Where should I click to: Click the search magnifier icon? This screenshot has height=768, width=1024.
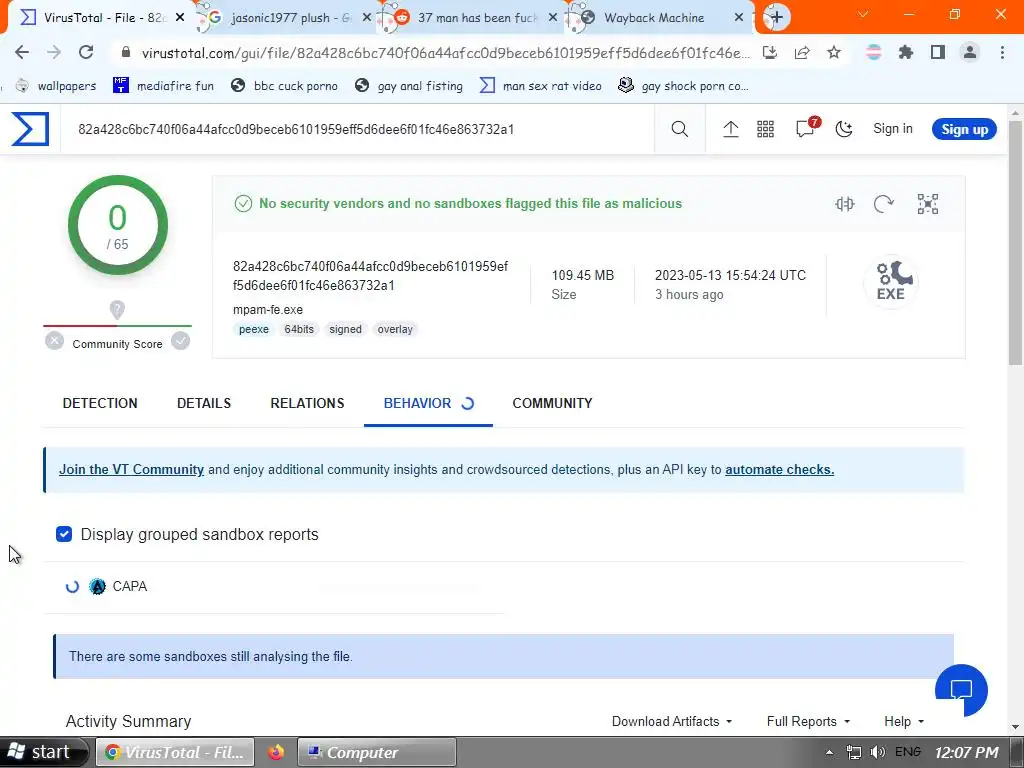pyautogui.click(x=679, y=129)
